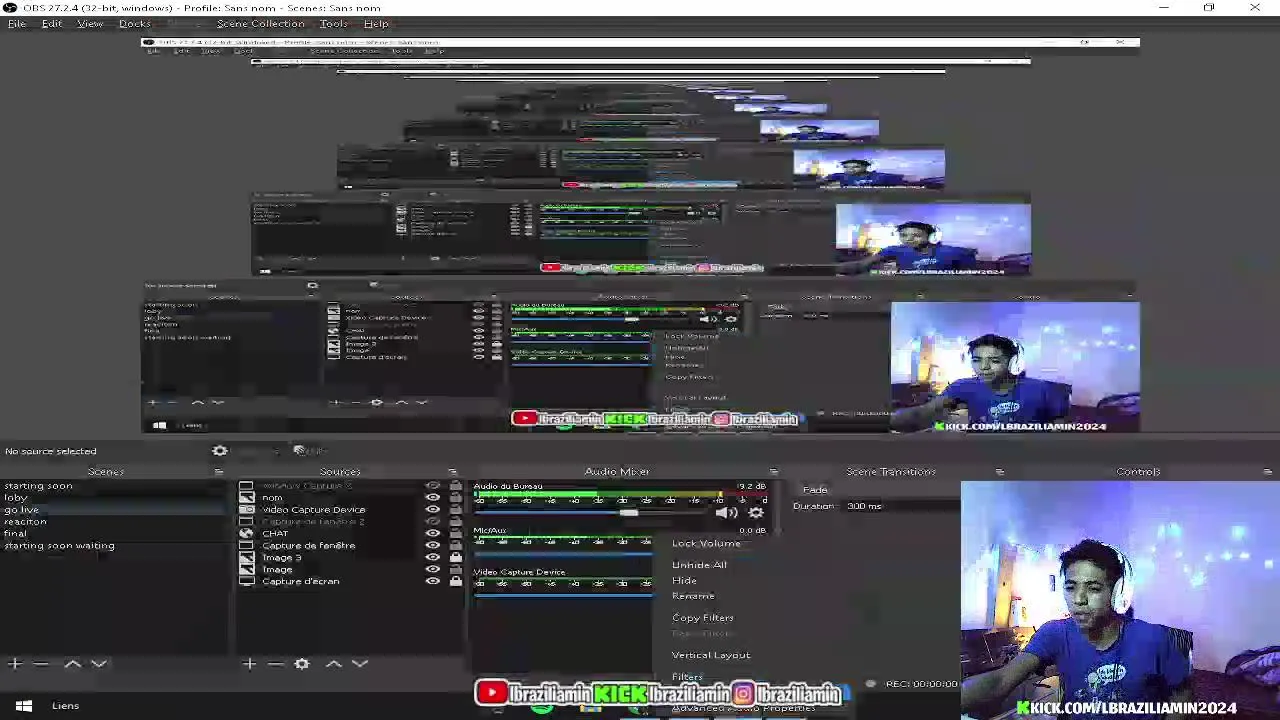Open the File menu
Image resolution: width=1280 pixels, height=720 pixels.
pyautogui.click(x=17, y=23)
